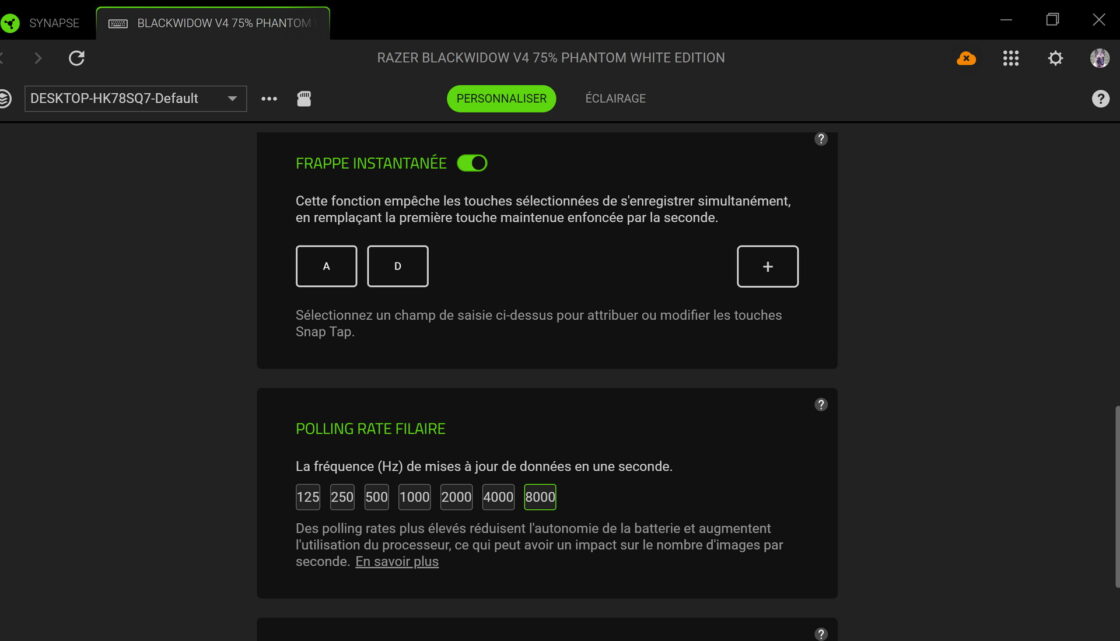Viewport: 1120px width, 641px height.
Task: Click the user profile avatar
Action: coord(1099,58)
